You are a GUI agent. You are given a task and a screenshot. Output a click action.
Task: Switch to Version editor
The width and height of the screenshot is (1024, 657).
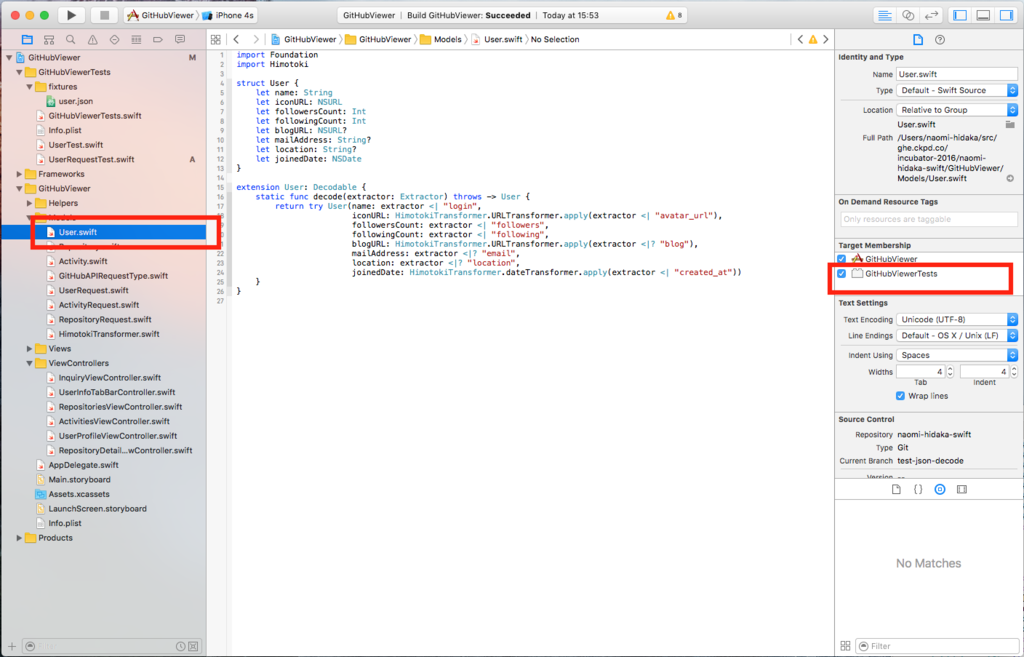tap(931, 15)
